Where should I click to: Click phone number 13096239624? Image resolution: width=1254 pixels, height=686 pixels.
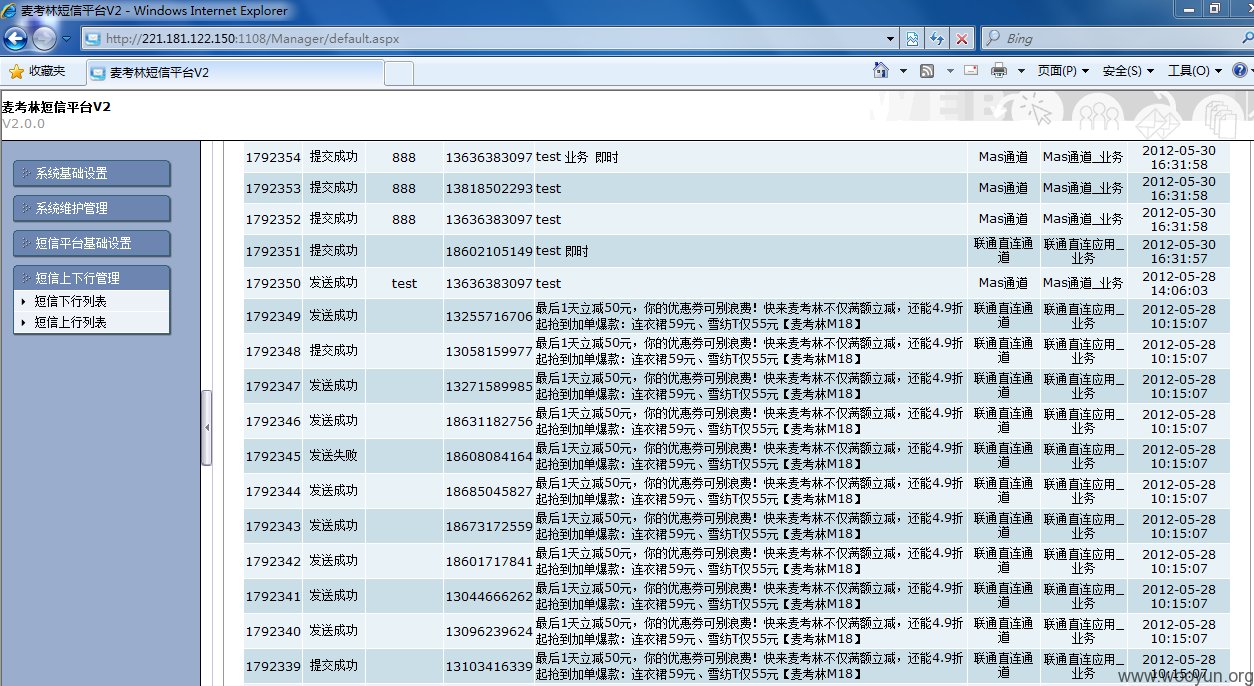[489, 631]
